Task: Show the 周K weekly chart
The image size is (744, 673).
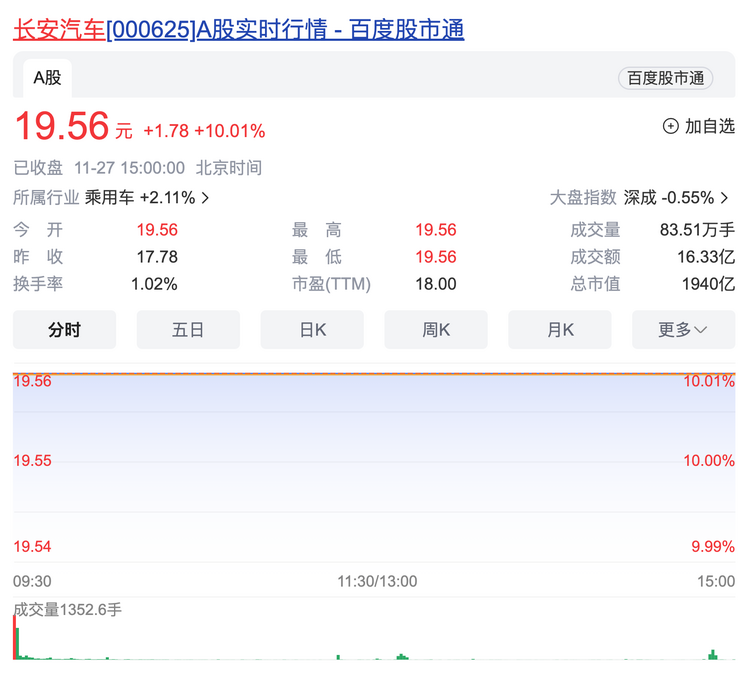Action: click(436, 330)
